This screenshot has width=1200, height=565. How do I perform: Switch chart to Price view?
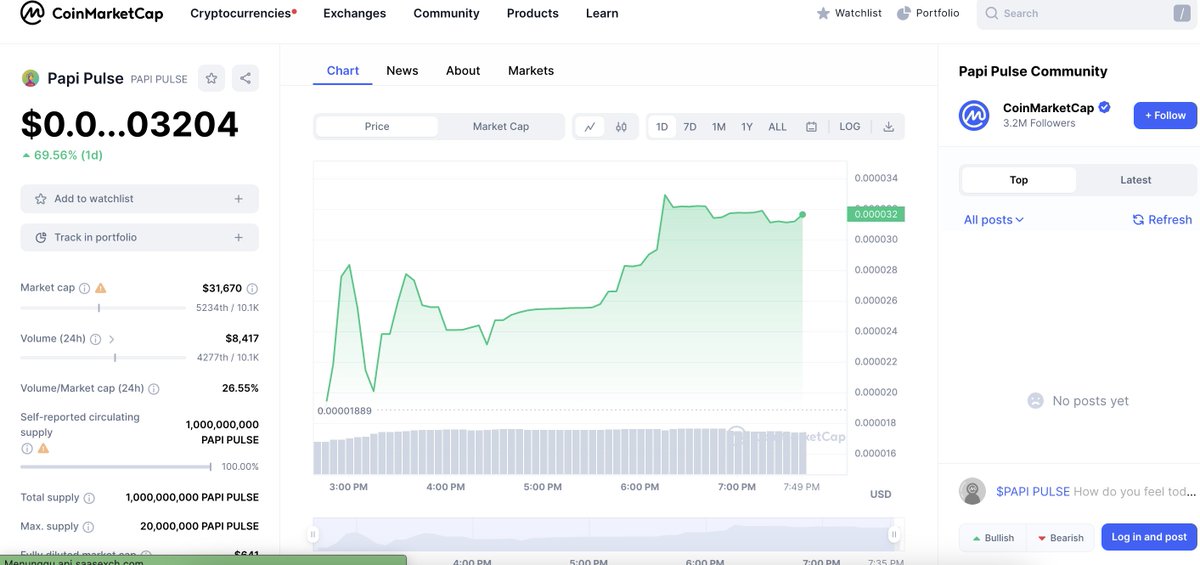click(377, 127)
